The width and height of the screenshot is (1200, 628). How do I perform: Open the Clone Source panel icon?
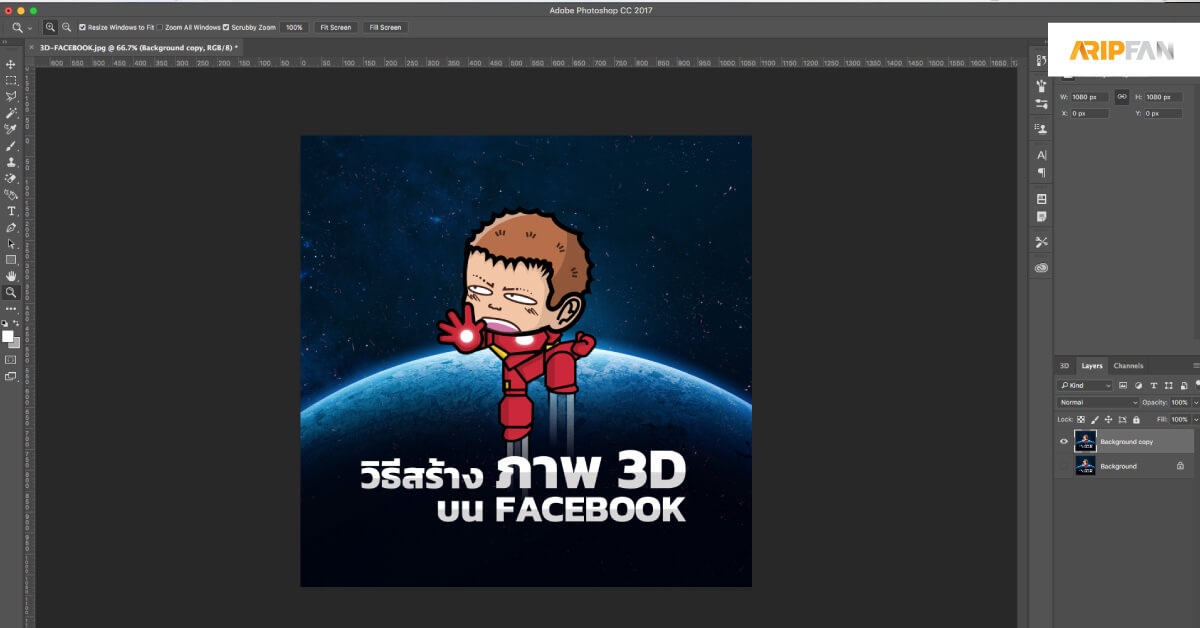(1041, 128)
